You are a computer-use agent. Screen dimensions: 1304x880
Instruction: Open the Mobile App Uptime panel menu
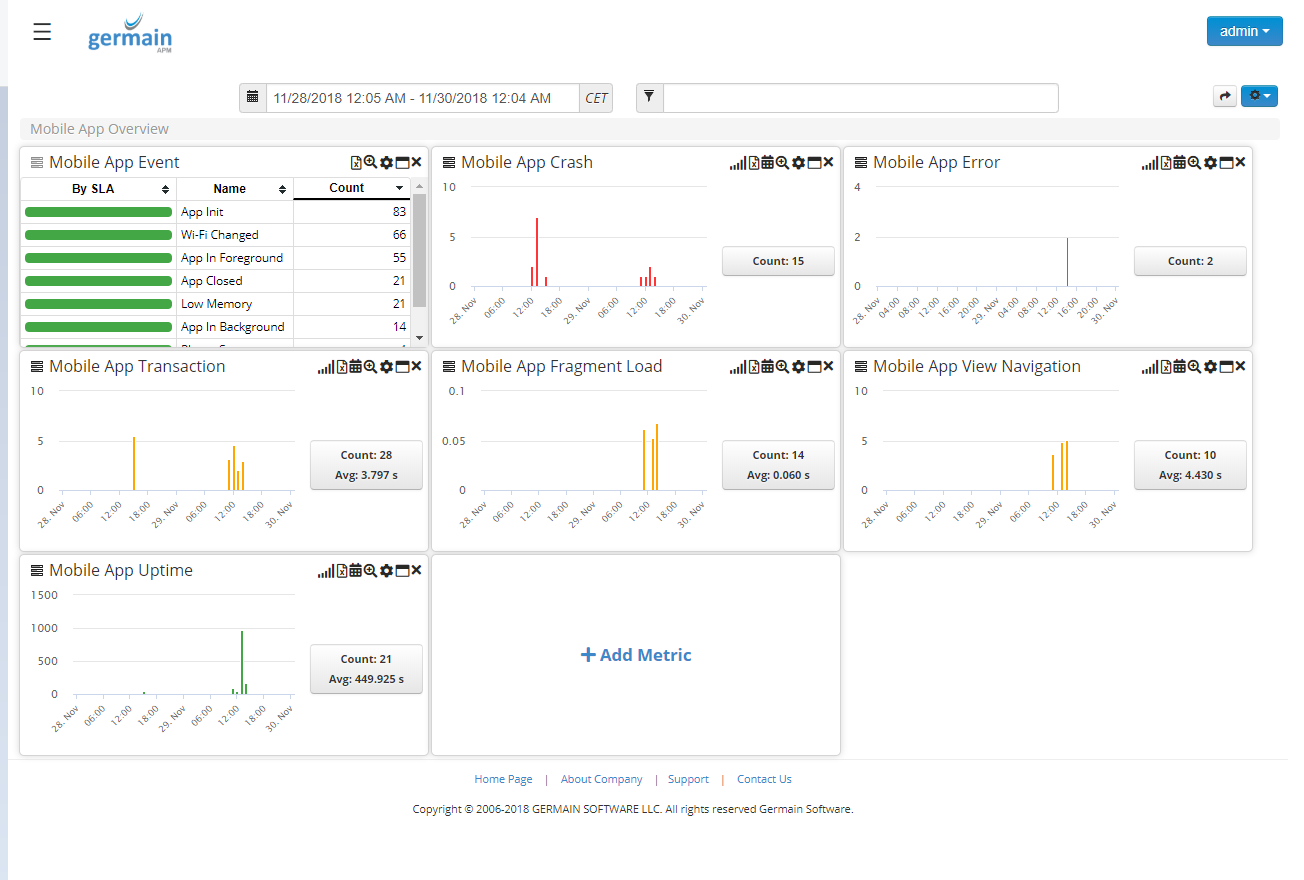tap(37, 571)
